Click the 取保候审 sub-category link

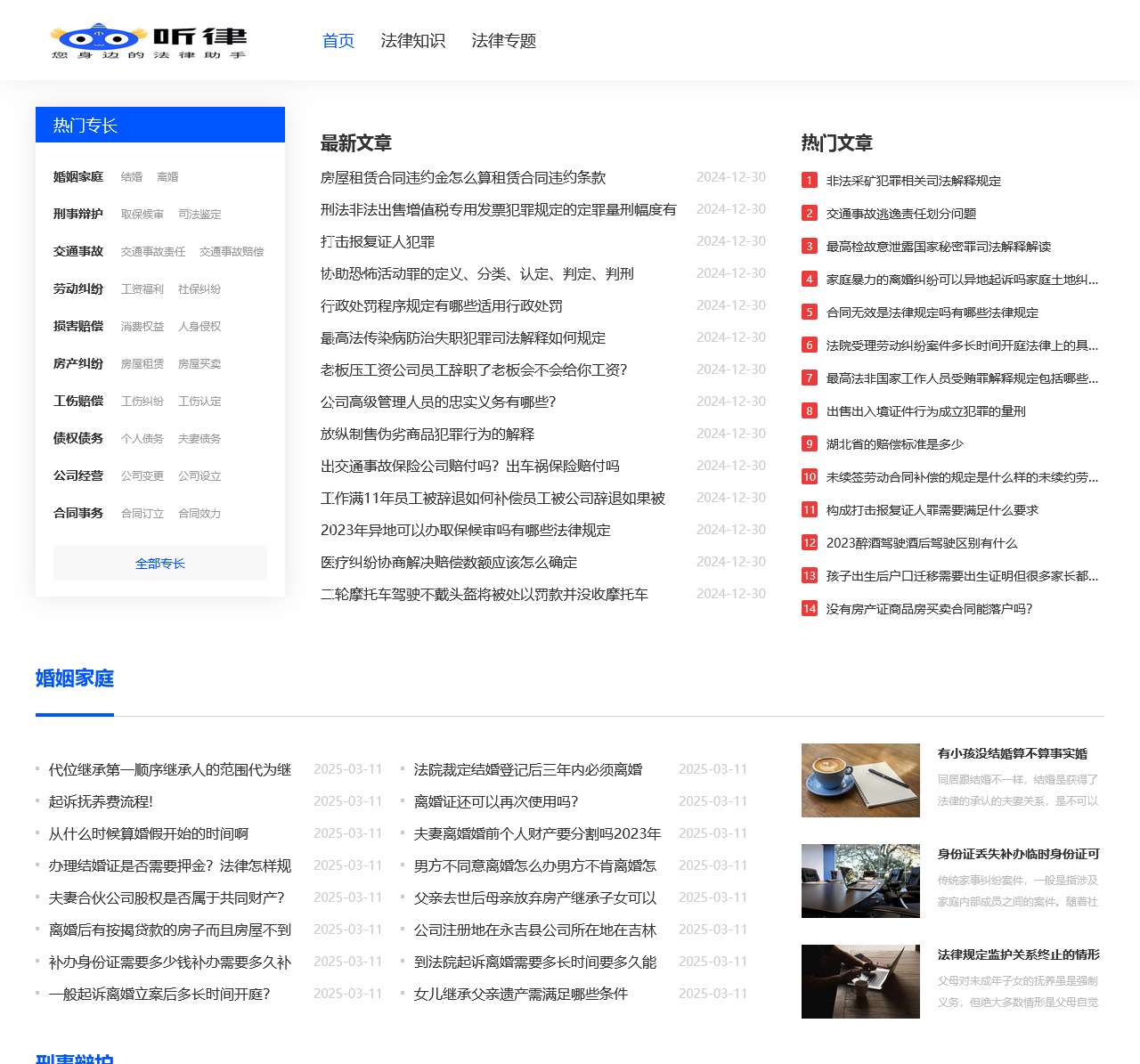pyautogui.click(x=142, y=215)
